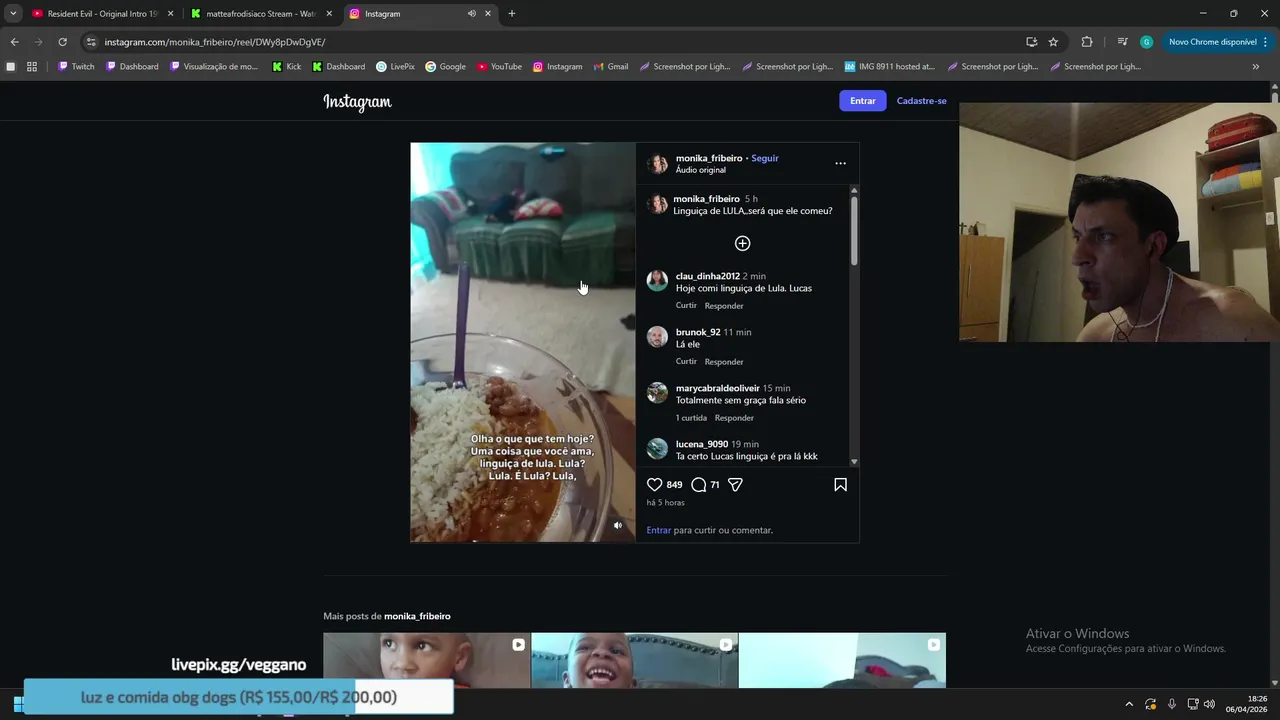Screen dimensions: 1280x720
Task: Open the Cadastre-se sign-up link
Action: coord(921,101)
